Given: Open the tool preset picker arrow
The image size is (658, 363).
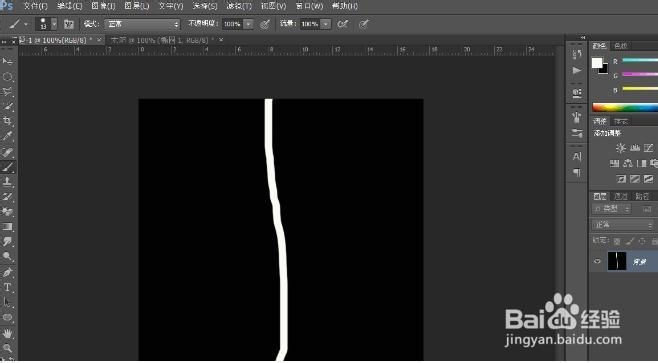Looking at the screenshot, I should [26, 24].
